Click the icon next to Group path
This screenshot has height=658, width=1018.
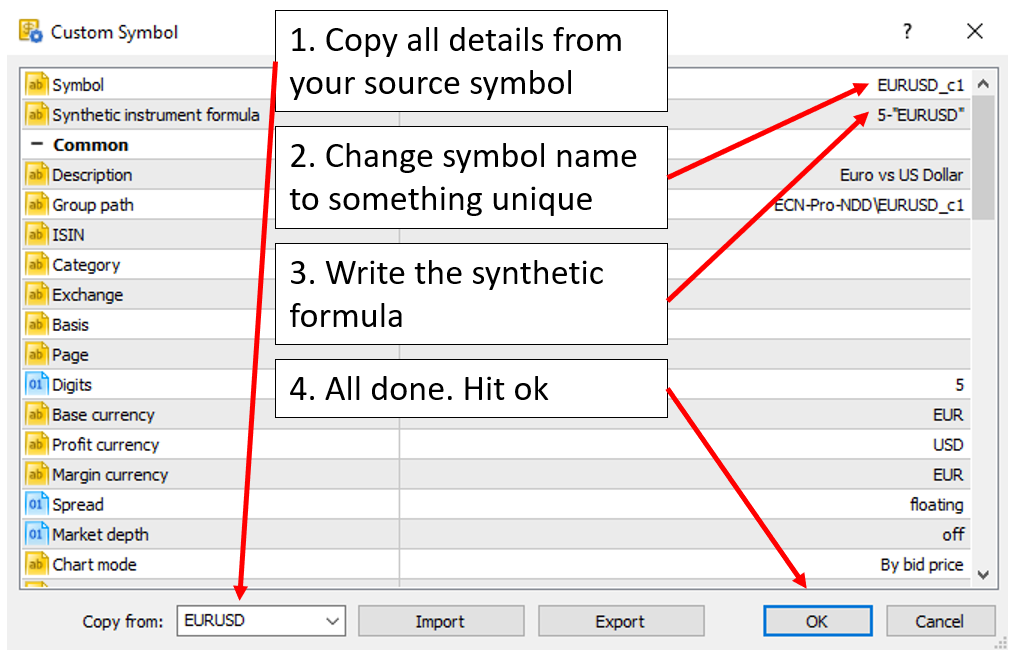(36, 204)
